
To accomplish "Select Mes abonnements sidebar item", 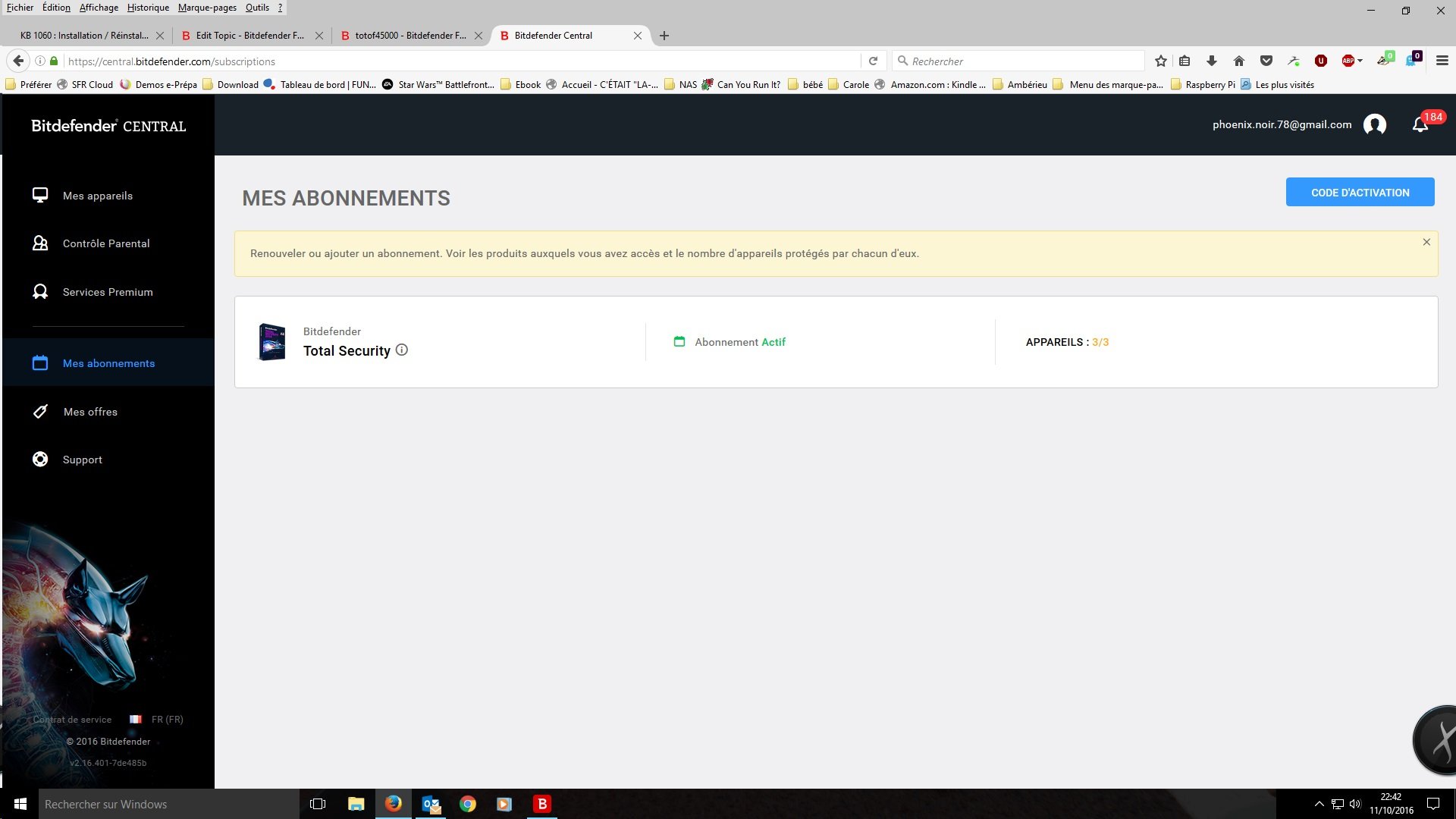I will point(108,363).
